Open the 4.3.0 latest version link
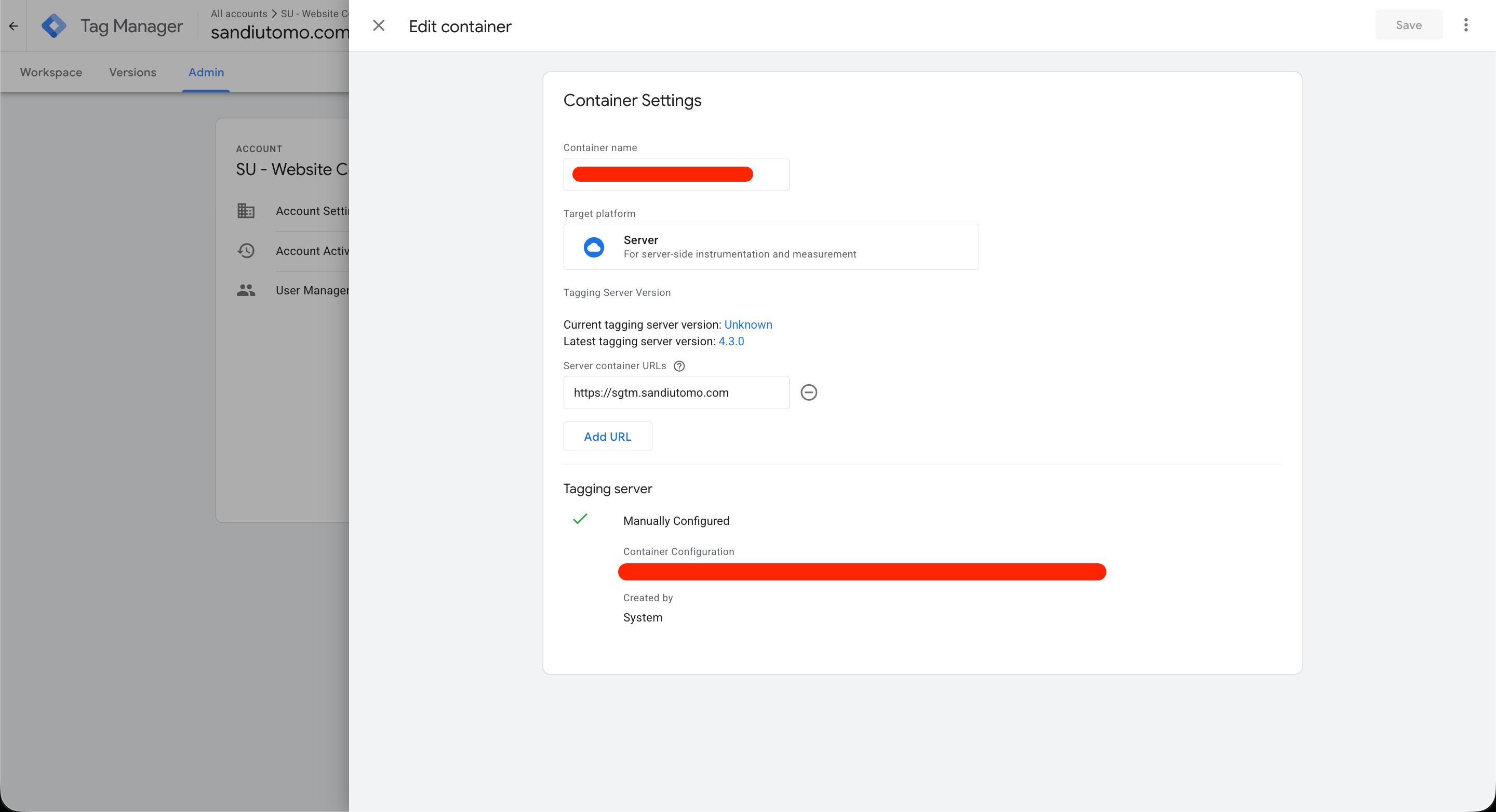The image size is (1496, 812). click(x=731, y=341)
